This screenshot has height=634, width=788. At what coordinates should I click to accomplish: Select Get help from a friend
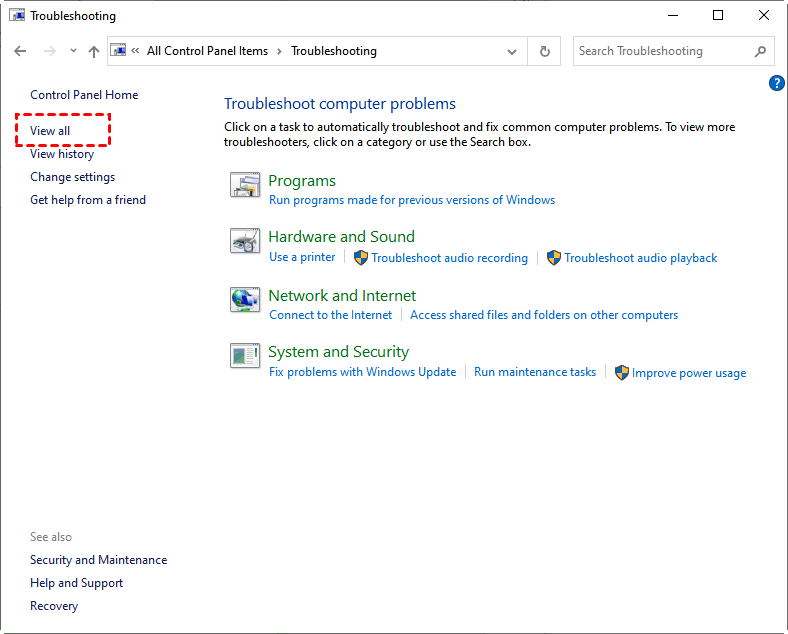[88, 200]
